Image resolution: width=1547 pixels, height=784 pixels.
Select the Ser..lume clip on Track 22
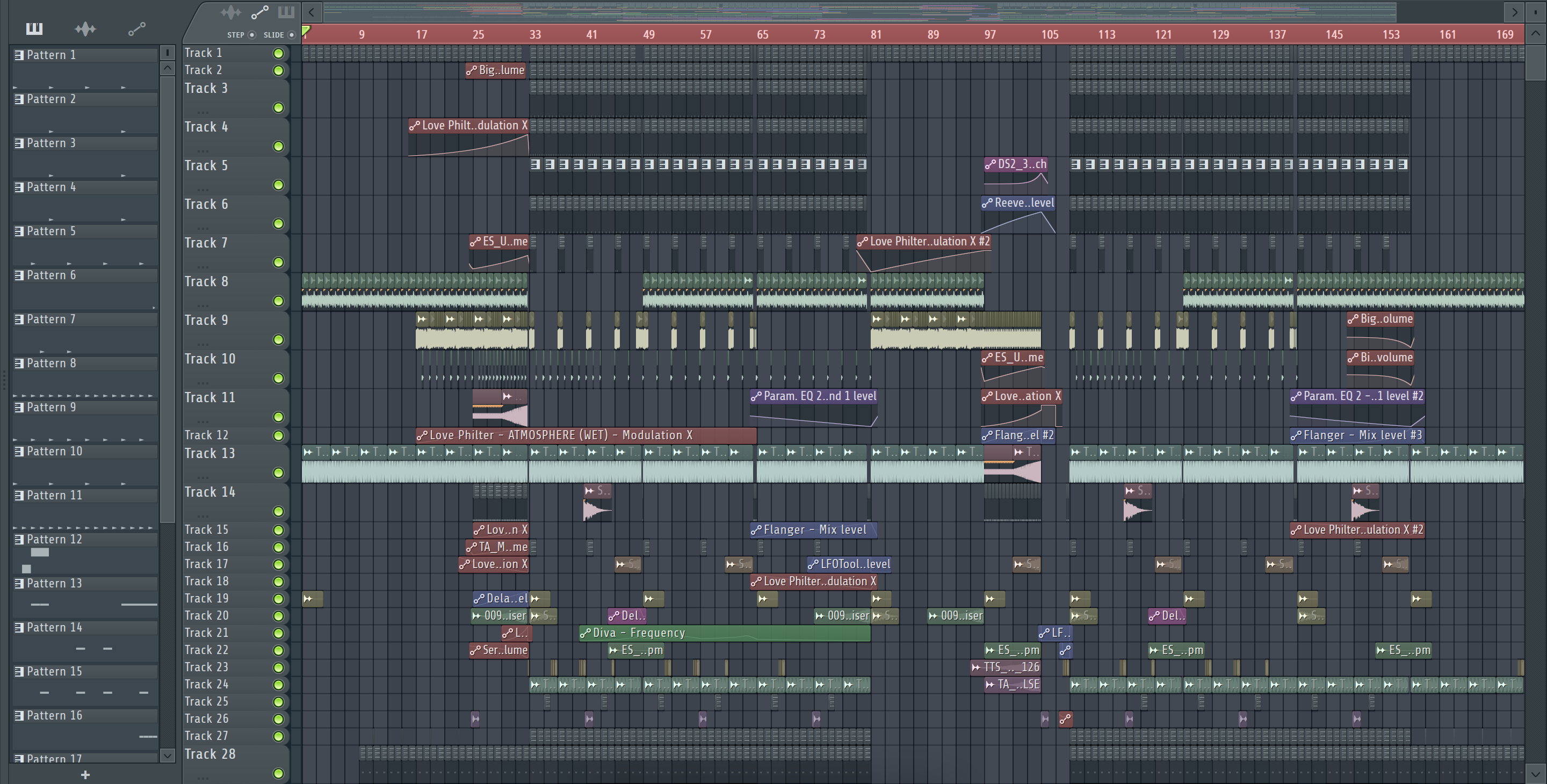498,650
